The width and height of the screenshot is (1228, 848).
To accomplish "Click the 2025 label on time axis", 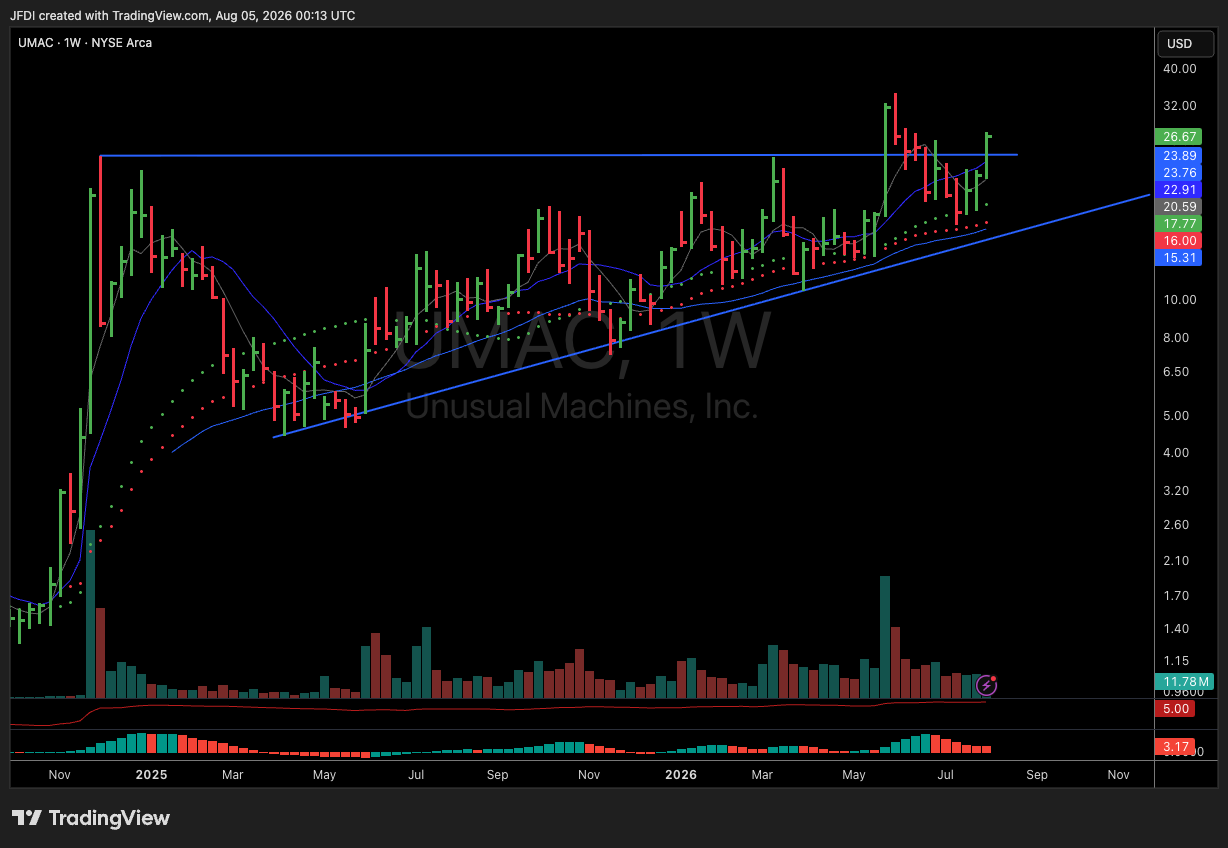I will pos(151,775).
